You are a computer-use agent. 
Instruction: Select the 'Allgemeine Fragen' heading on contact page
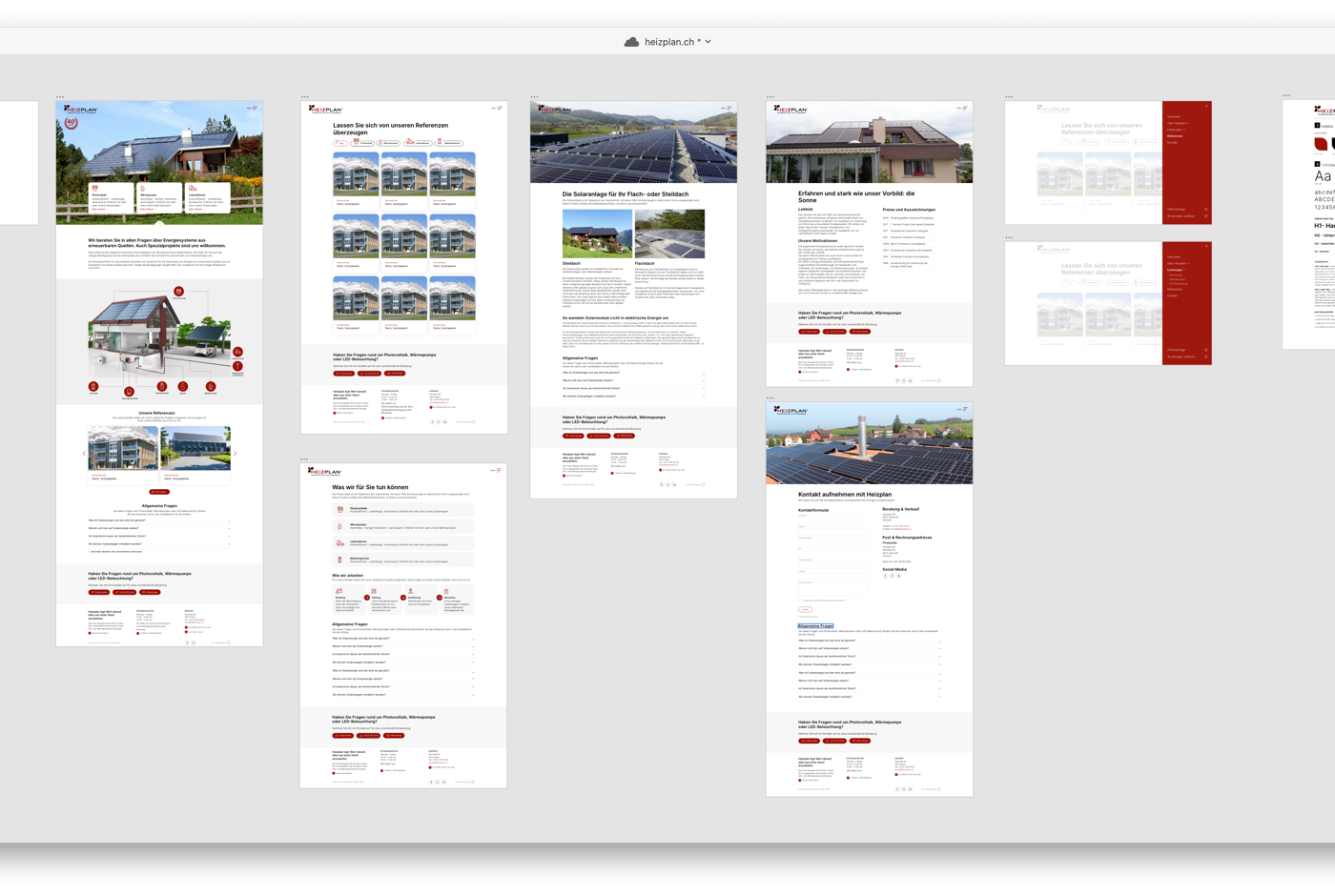[815, 626]
